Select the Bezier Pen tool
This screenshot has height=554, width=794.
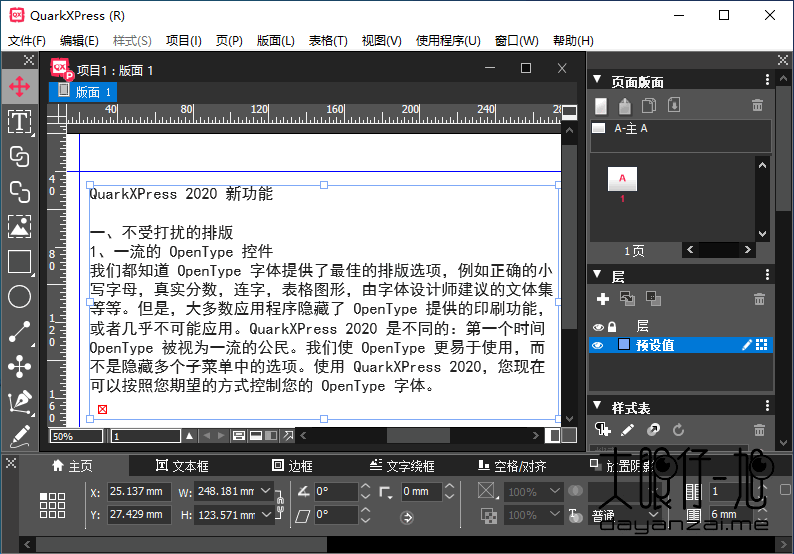click(x=19, y=402)
